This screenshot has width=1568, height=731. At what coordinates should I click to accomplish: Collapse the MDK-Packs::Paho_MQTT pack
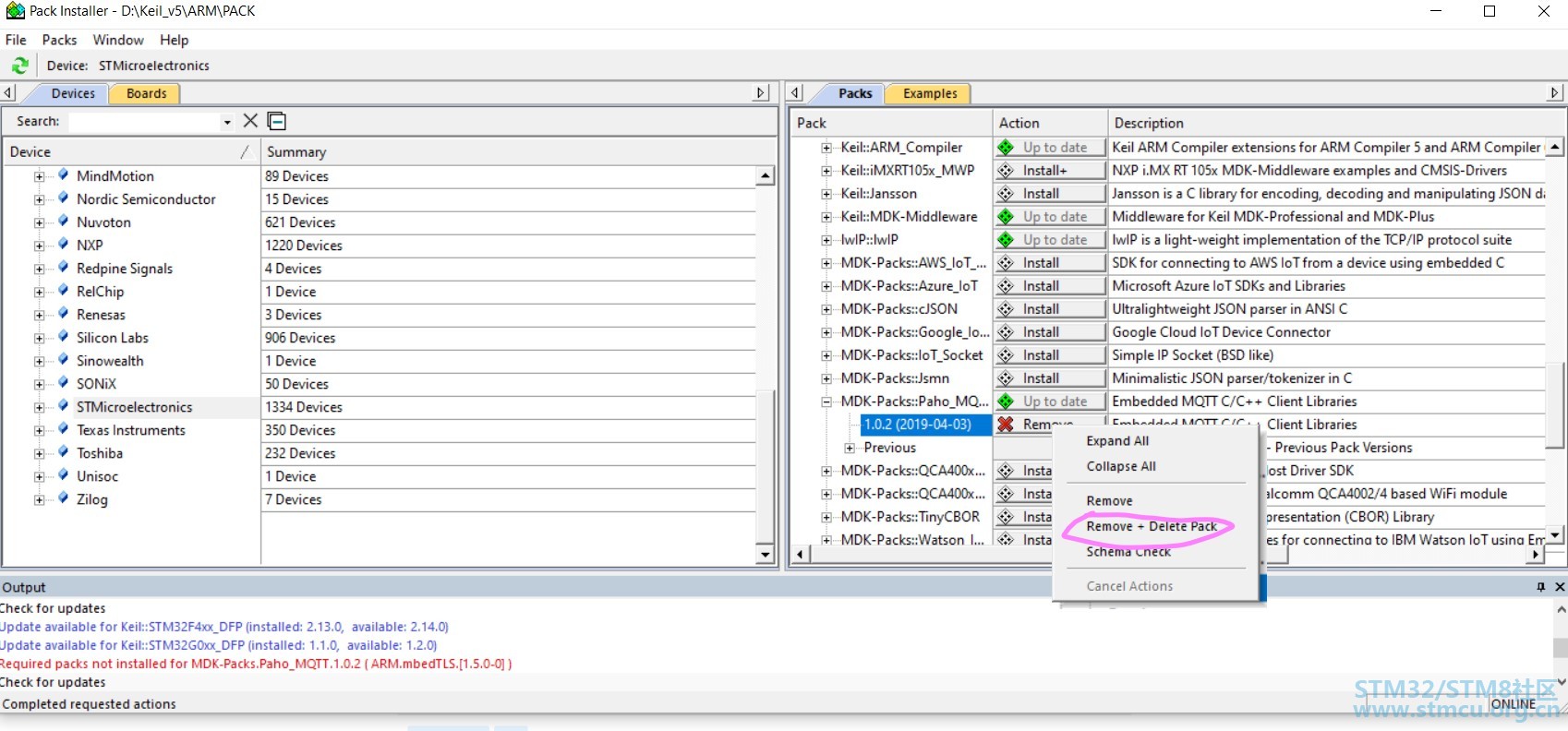(826, 401)
